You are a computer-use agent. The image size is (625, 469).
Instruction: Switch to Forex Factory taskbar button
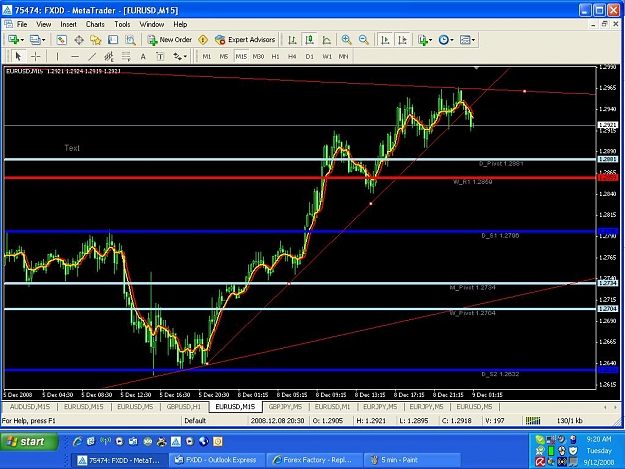tap(314, 460)
